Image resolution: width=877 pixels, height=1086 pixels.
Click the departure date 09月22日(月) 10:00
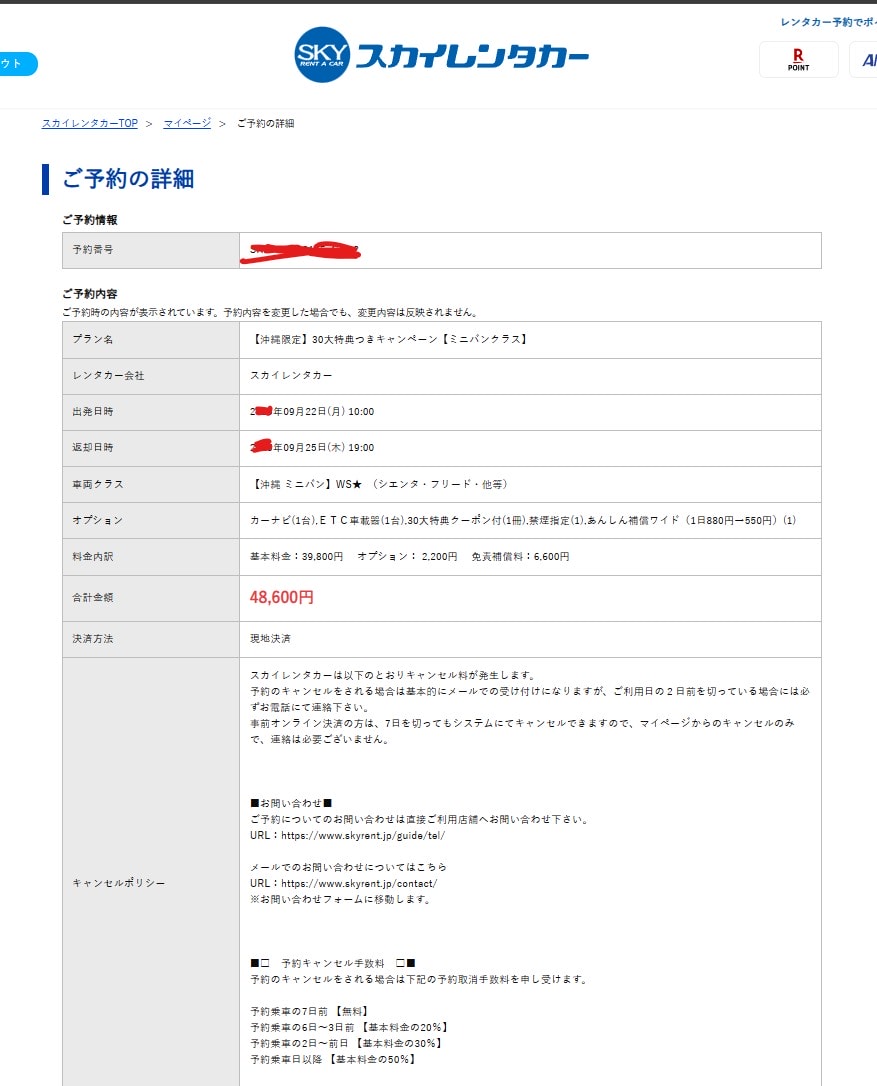point(312,411)
